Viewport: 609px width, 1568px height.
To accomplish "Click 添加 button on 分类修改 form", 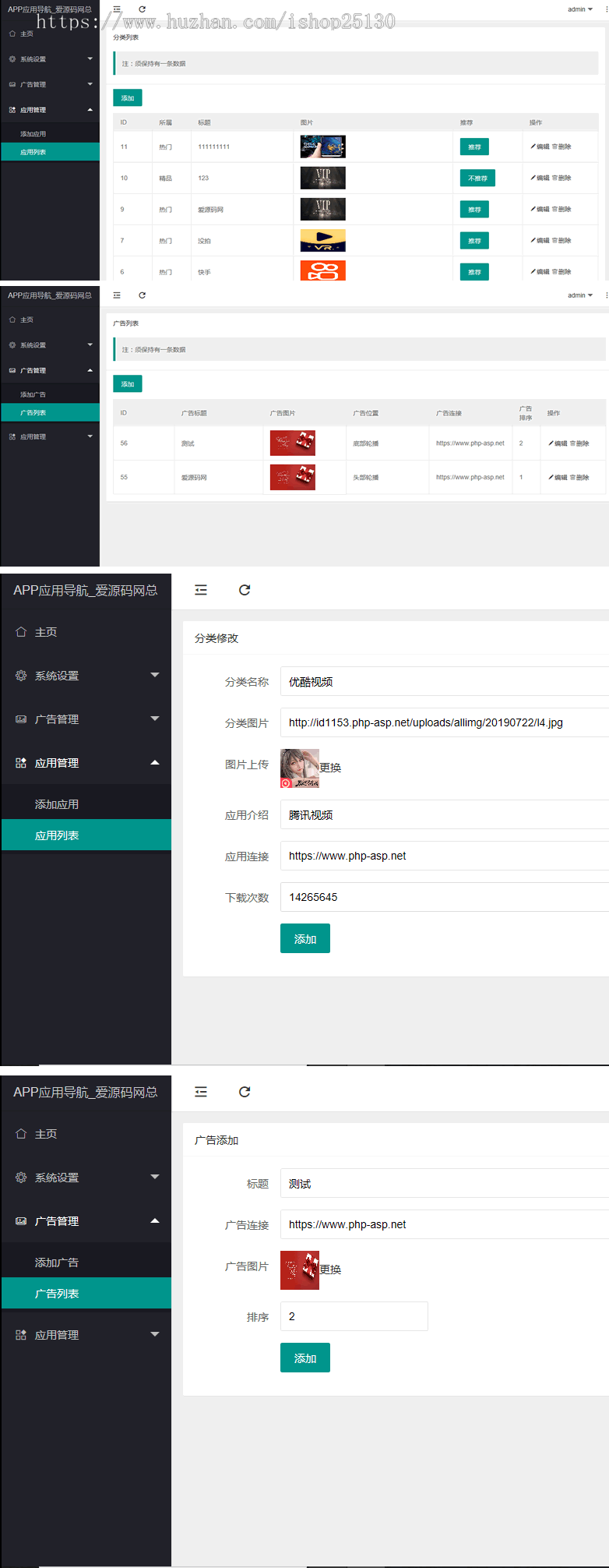I will pyautogui.click(x=305, y=939).
